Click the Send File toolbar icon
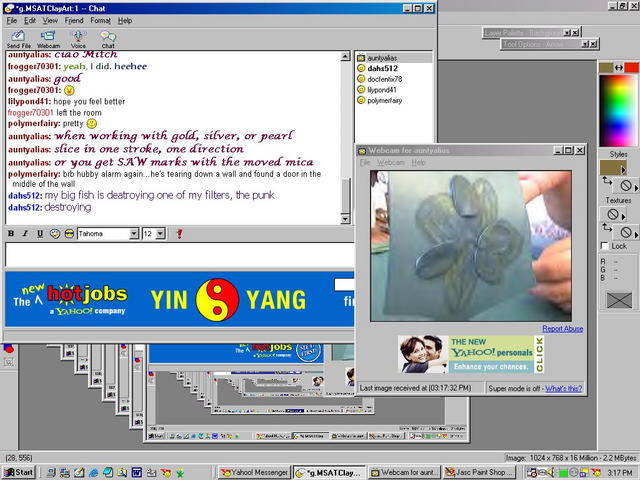640x480 pixels. (18, 40)
